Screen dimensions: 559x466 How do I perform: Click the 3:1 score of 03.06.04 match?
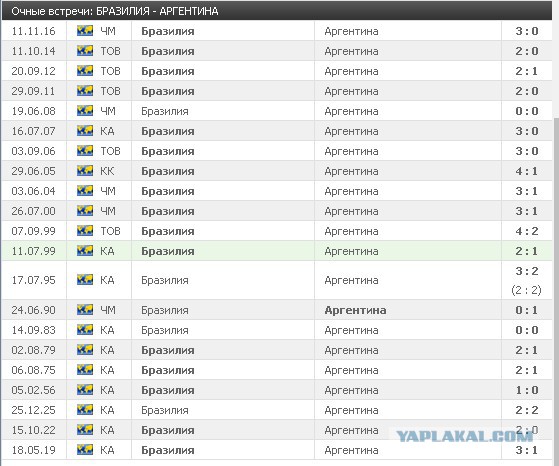click(x=527, y=191)
